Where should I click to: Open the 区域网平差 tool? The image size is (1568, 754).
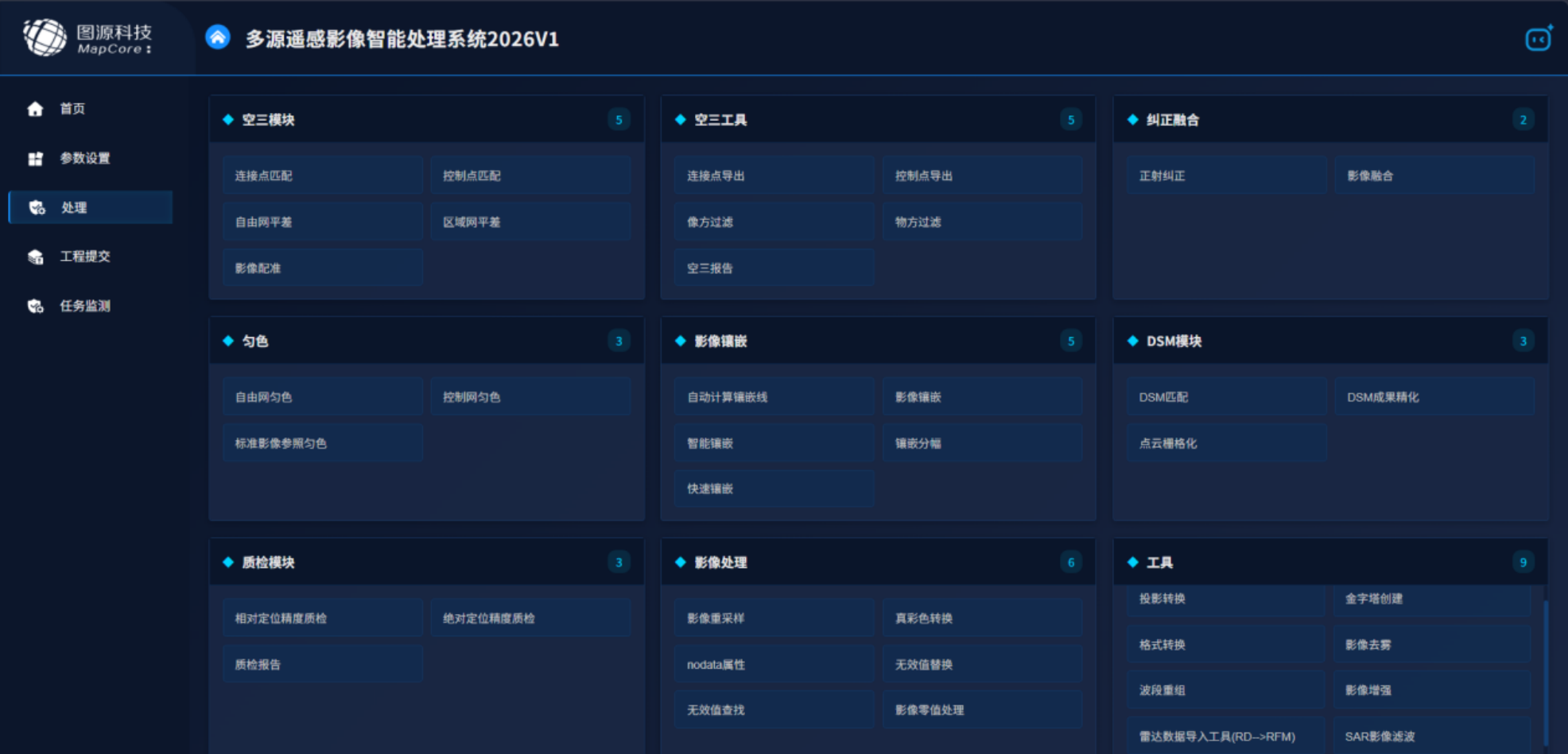coord(531,222)
